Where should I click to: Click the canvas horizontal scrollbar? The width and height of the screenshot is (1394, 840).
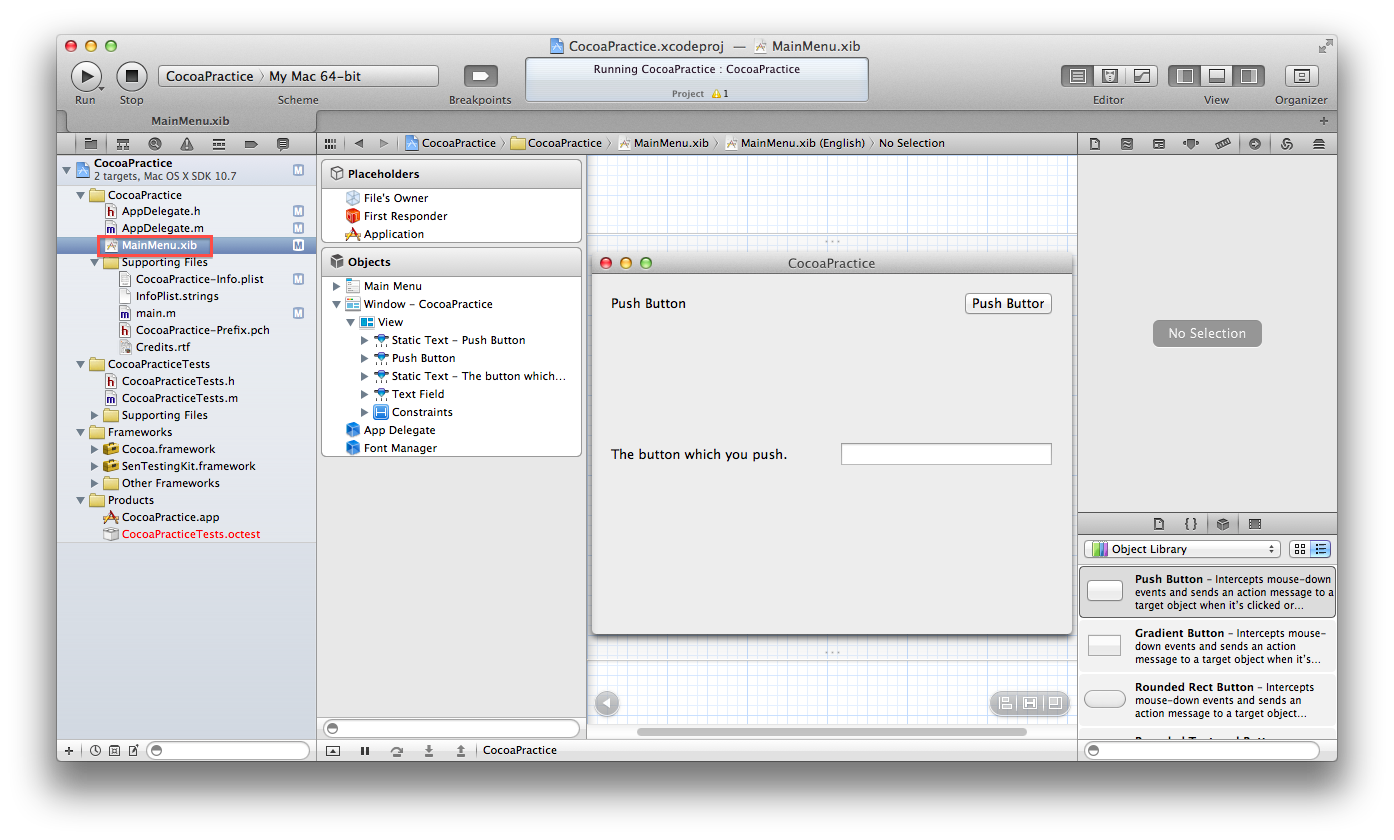[x=831, y=732]
